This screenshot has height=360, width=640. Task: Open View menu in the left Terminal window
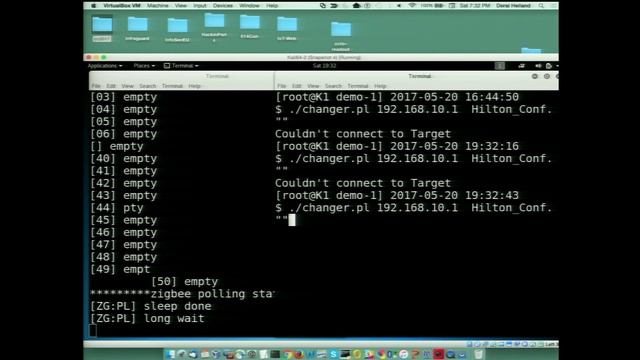click(127, 86)
